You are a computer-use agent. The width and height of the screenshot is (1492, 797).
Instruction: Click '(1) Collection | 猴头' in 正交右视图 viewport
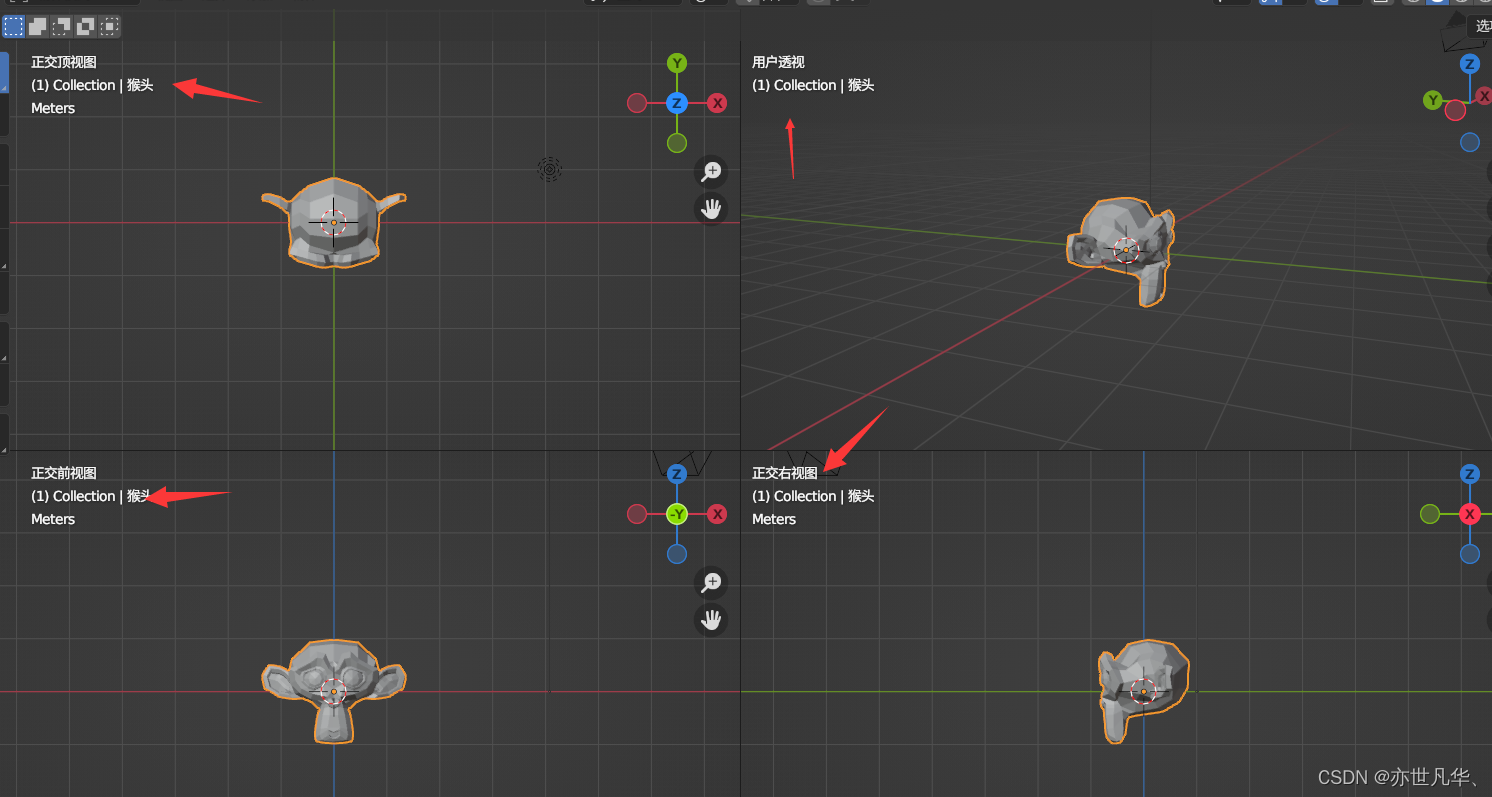click(x=813, y=496)
